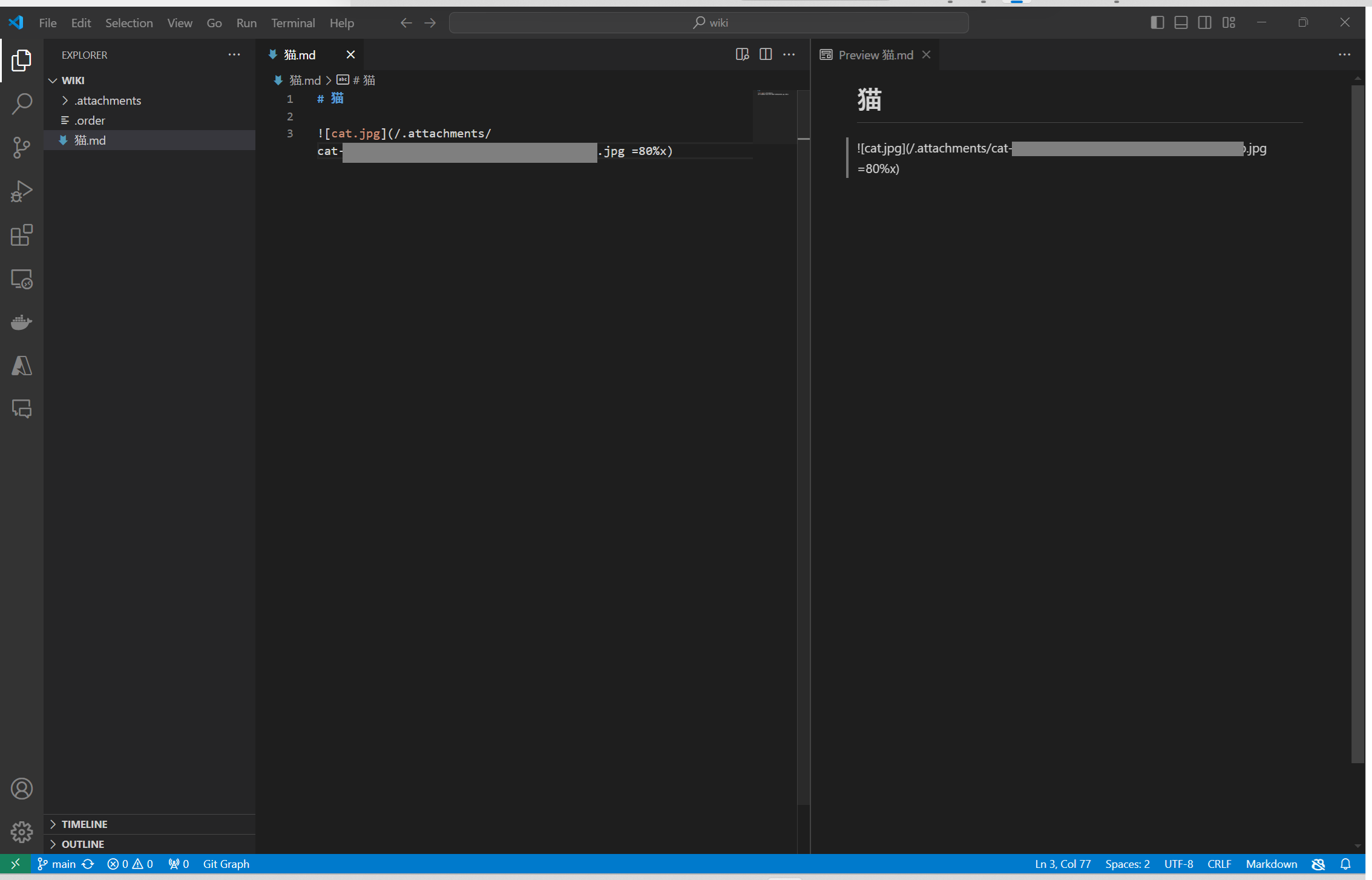Open the View menu
The image size is (1372, 880).
(180, 22)
